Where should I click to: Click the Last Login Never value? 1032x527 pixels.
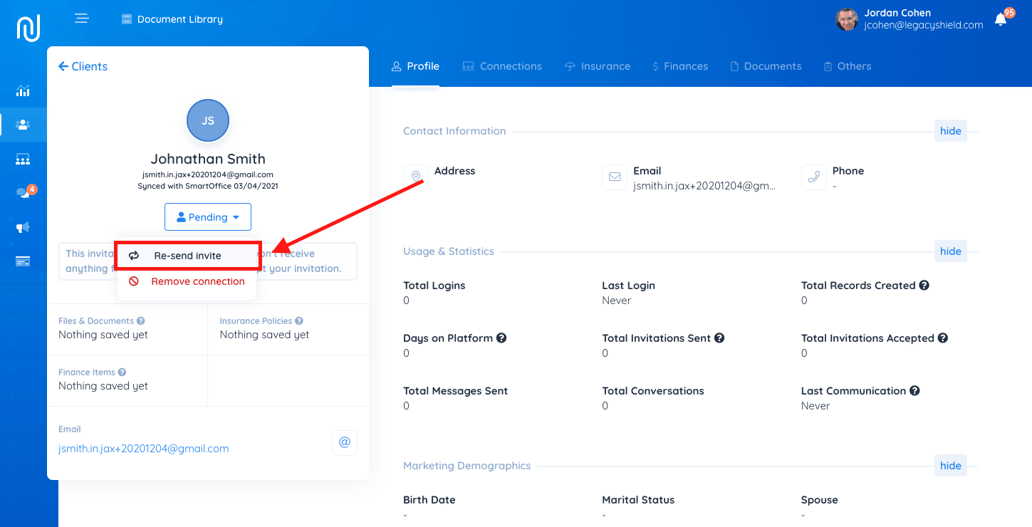click(617, 301)
